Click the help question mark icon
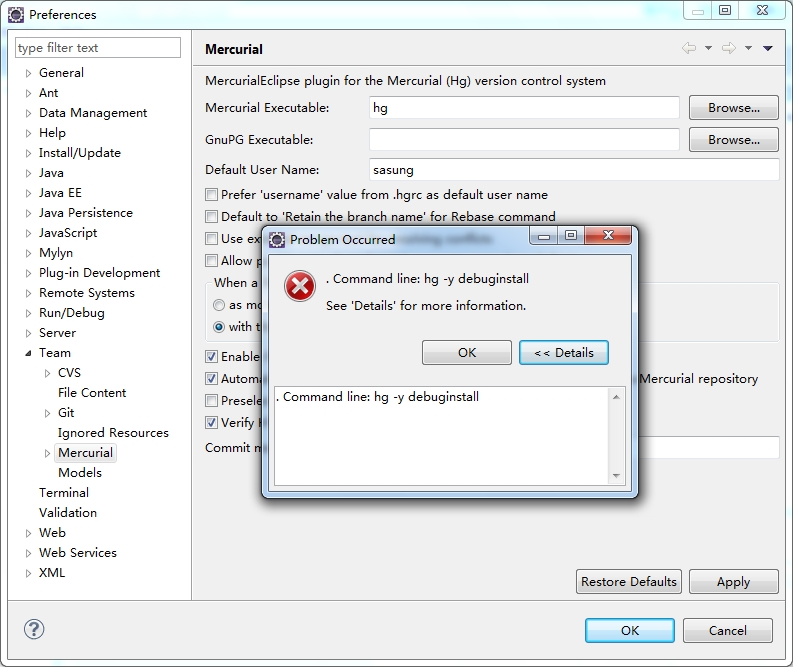The height and width of the screenshot is (667, 793). [34, 629]
